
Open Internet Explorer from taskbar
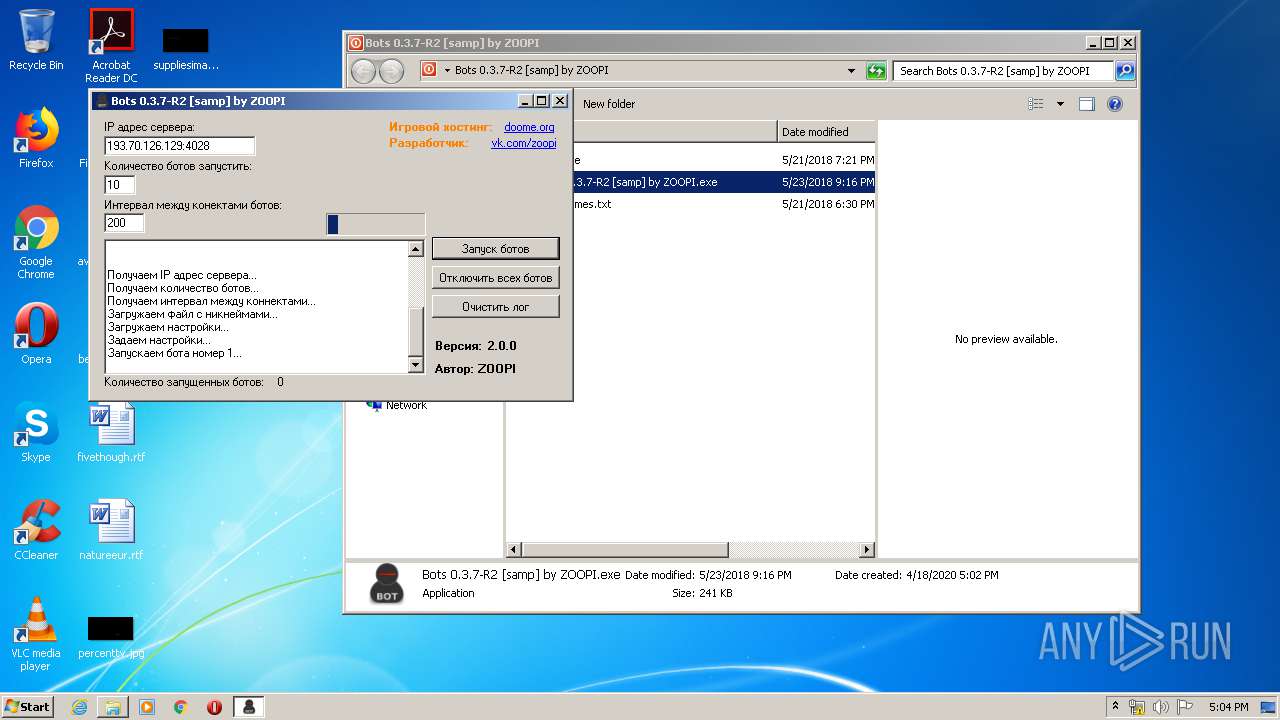tap(79, 707)
